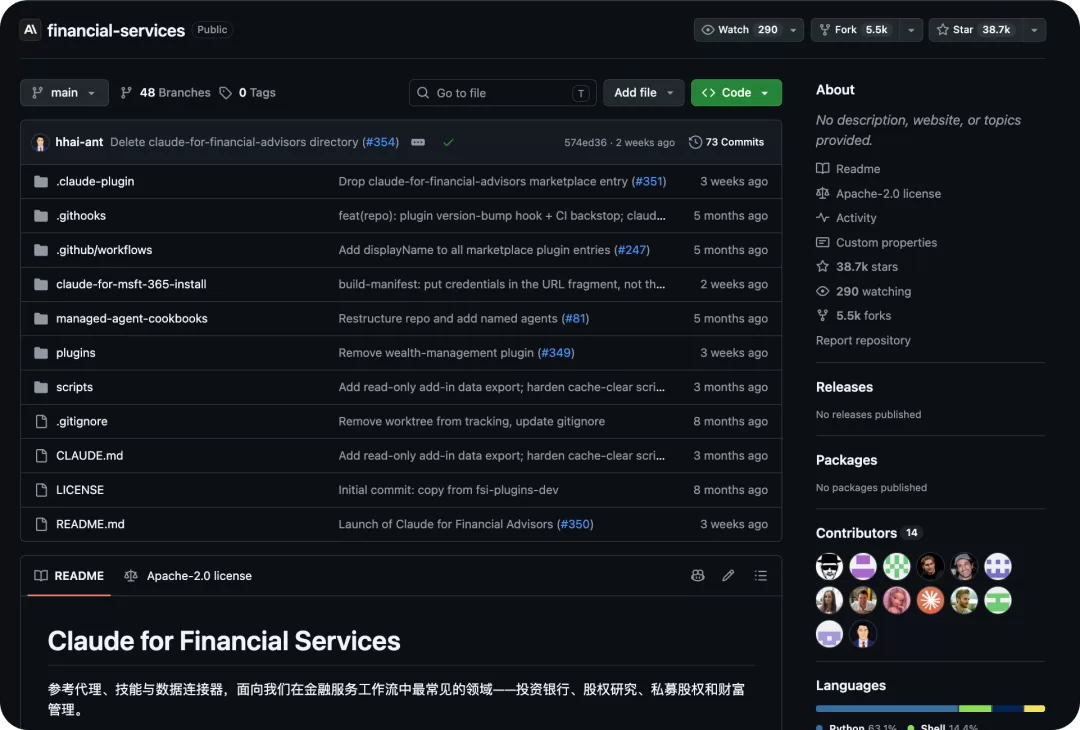This screenshot has width=1080, height=730.
Task: Open the Custom properties link
Action: tap(886, 242)
